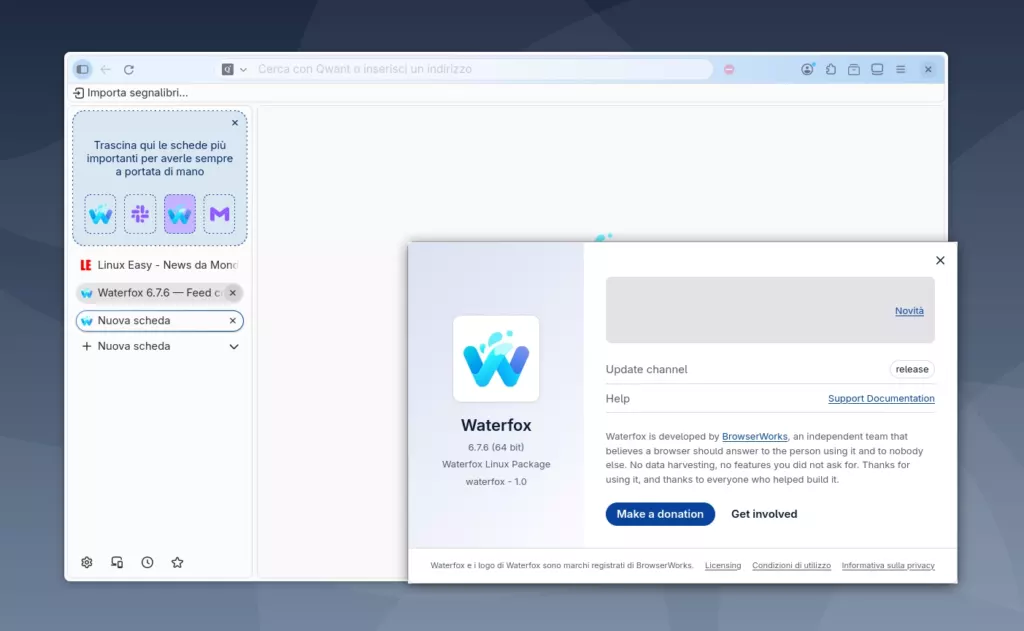This screenshot has width=1024, height=631.
Task: Click Make a donation button
Action: [660, 514]
